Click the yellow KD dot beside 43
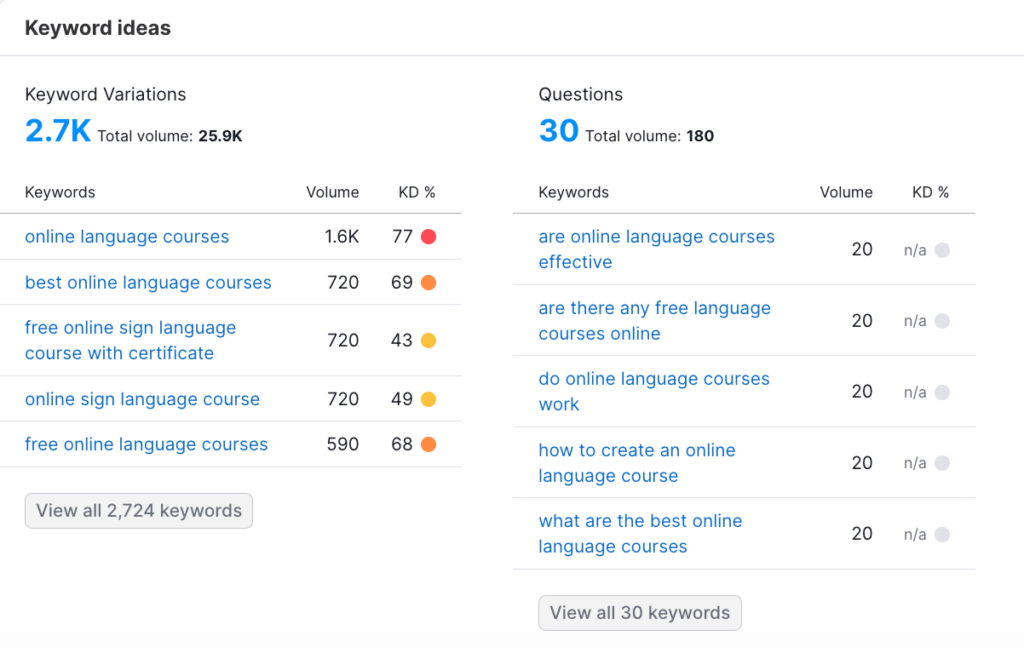Viewport: 1024px width, 647px height. pyautogui.click(x=429, y=341)
